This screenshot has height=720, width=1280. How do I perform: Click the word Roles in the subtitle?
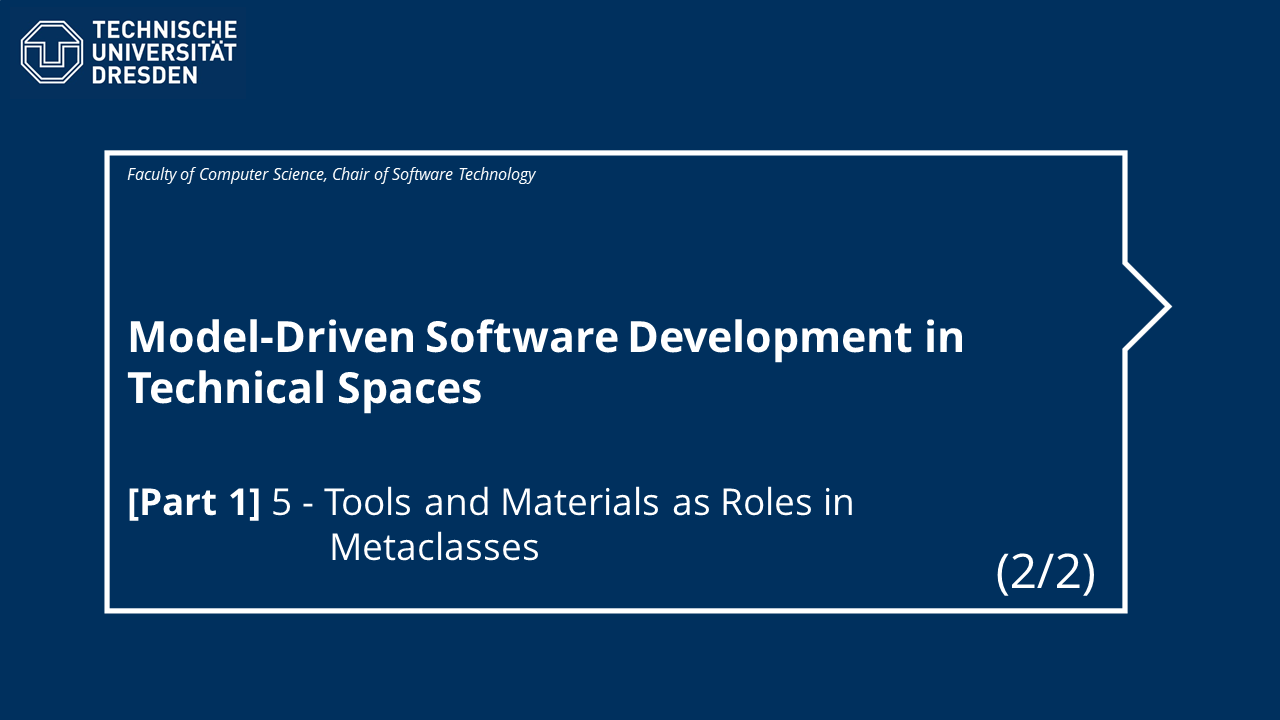coord(754,502)
